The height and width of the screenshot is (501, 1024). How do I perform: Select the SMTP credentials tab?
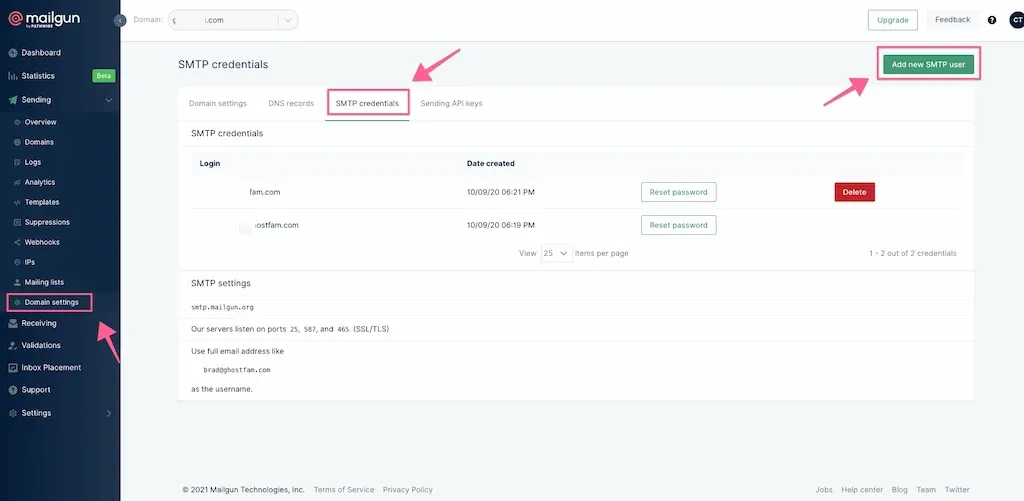pyautogui.click(x=367, y=103)
